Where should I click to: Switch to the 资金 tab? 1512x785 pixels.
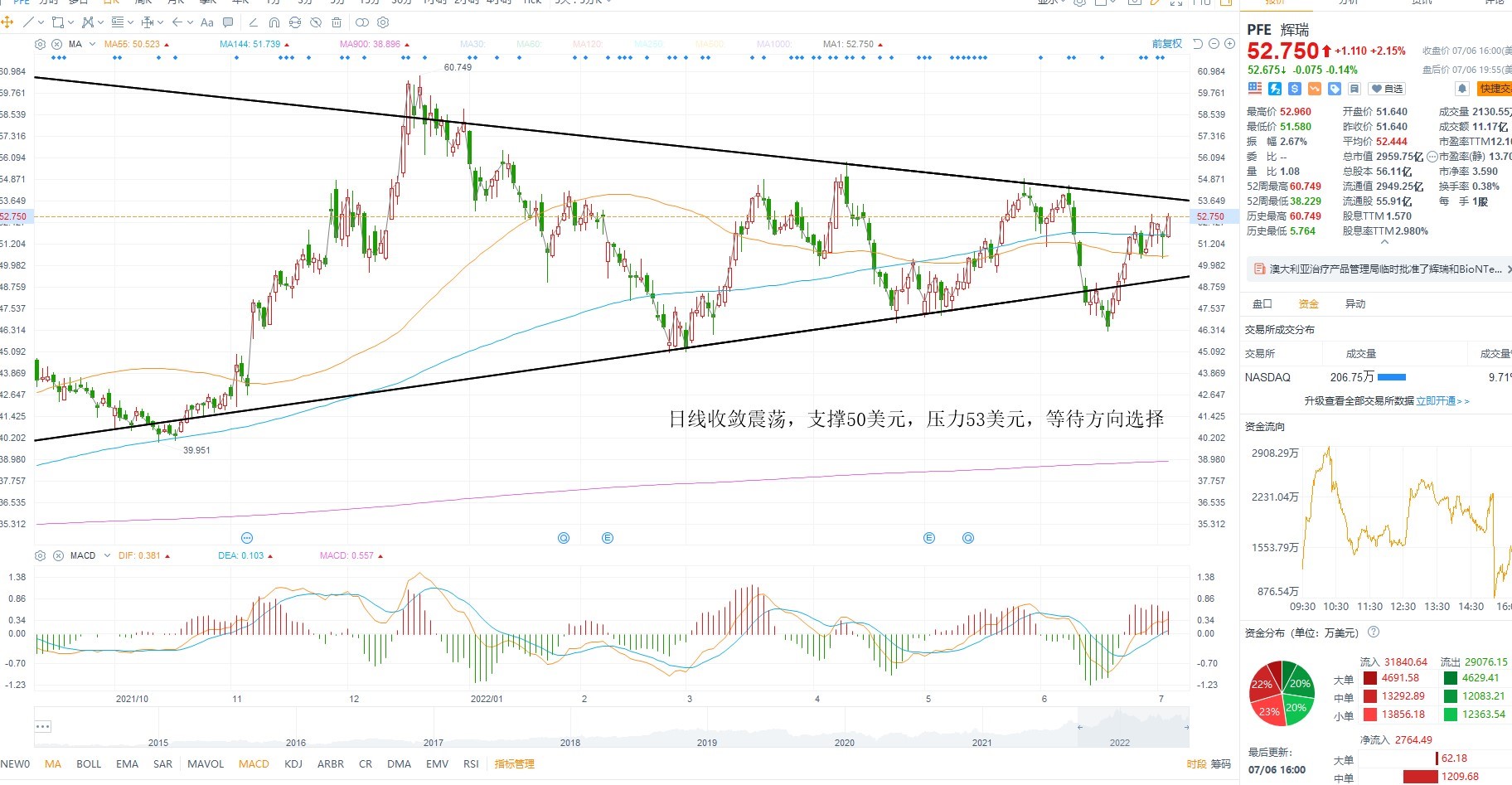pos(1308,304)
